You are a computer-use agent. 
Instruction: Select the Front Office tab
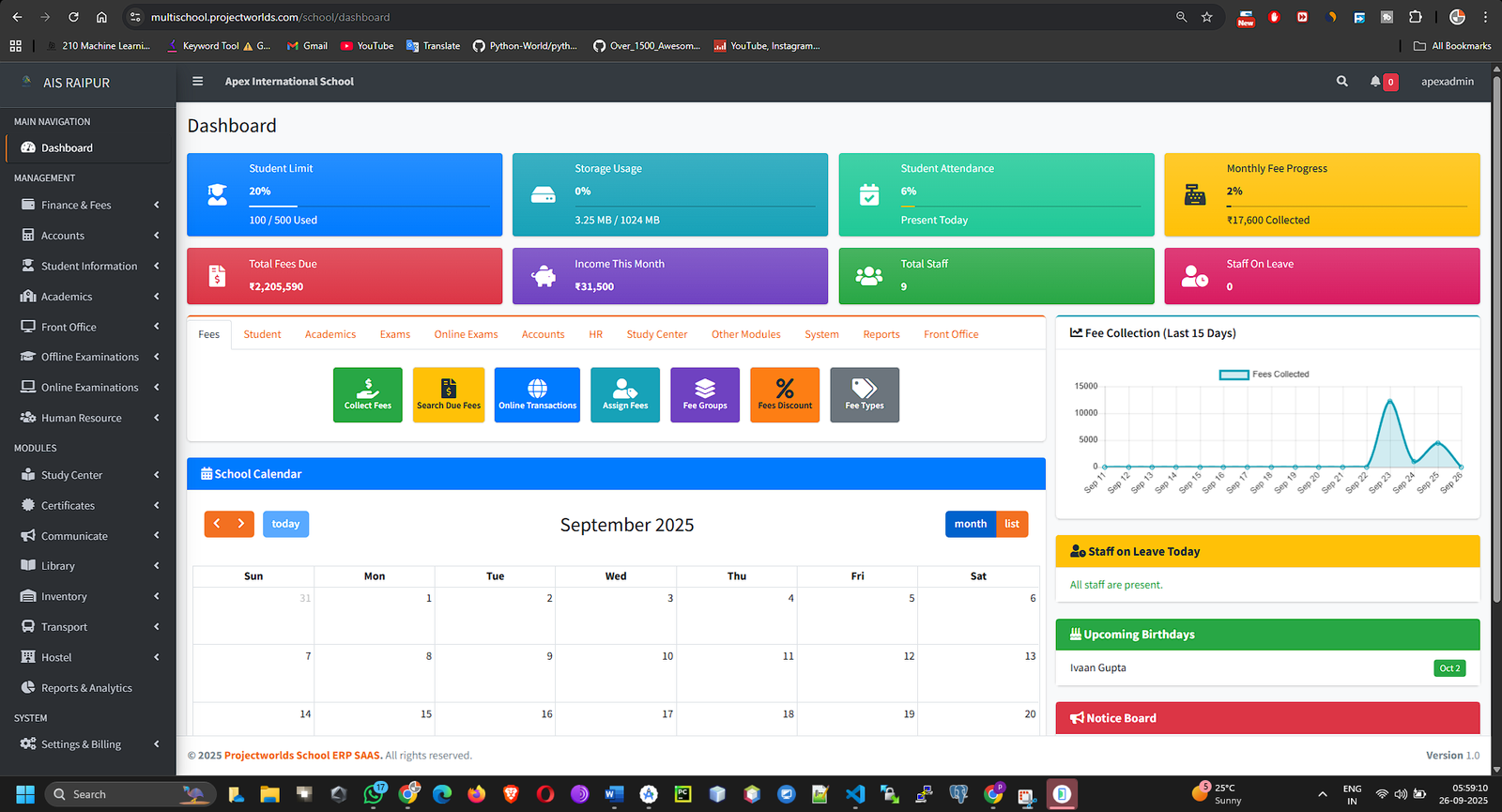[950, 334]
